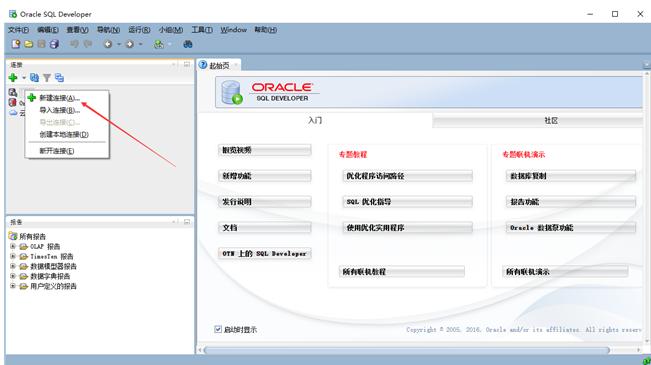Click the refresh connections icon
651x365 pixels.
(34, 78)
